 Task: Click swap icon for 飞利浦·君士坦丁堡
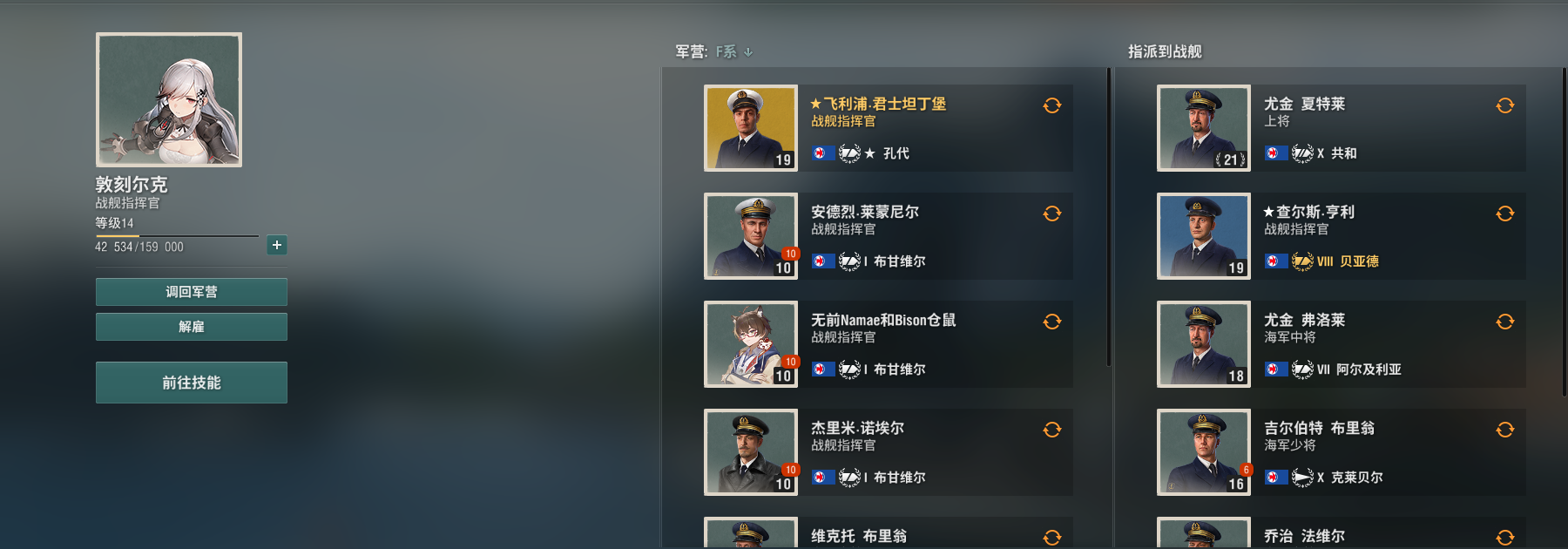tap(1052, 105)
